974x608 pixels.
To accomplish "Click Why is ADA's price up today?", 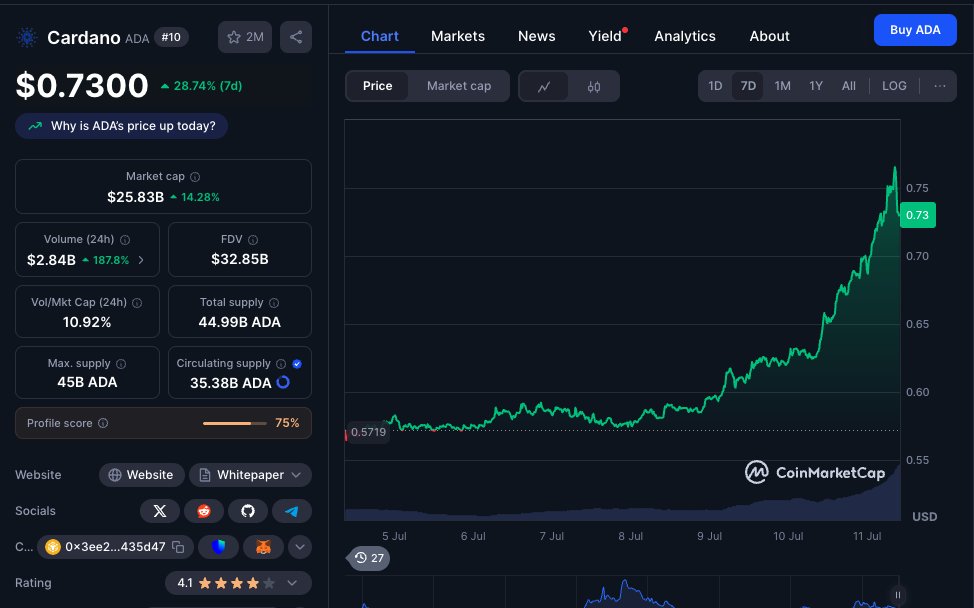I will point(122,126).
